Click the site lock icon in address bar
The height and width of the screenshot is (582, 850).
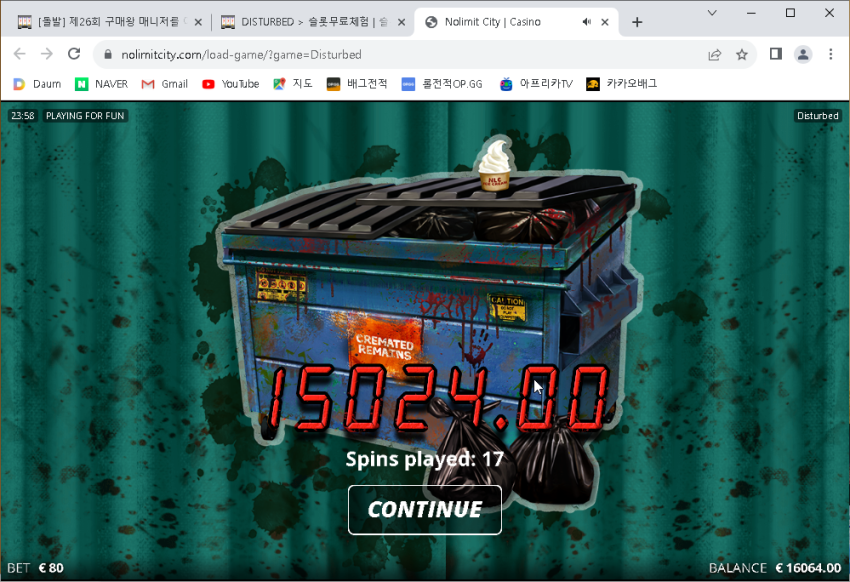point(108,55)
